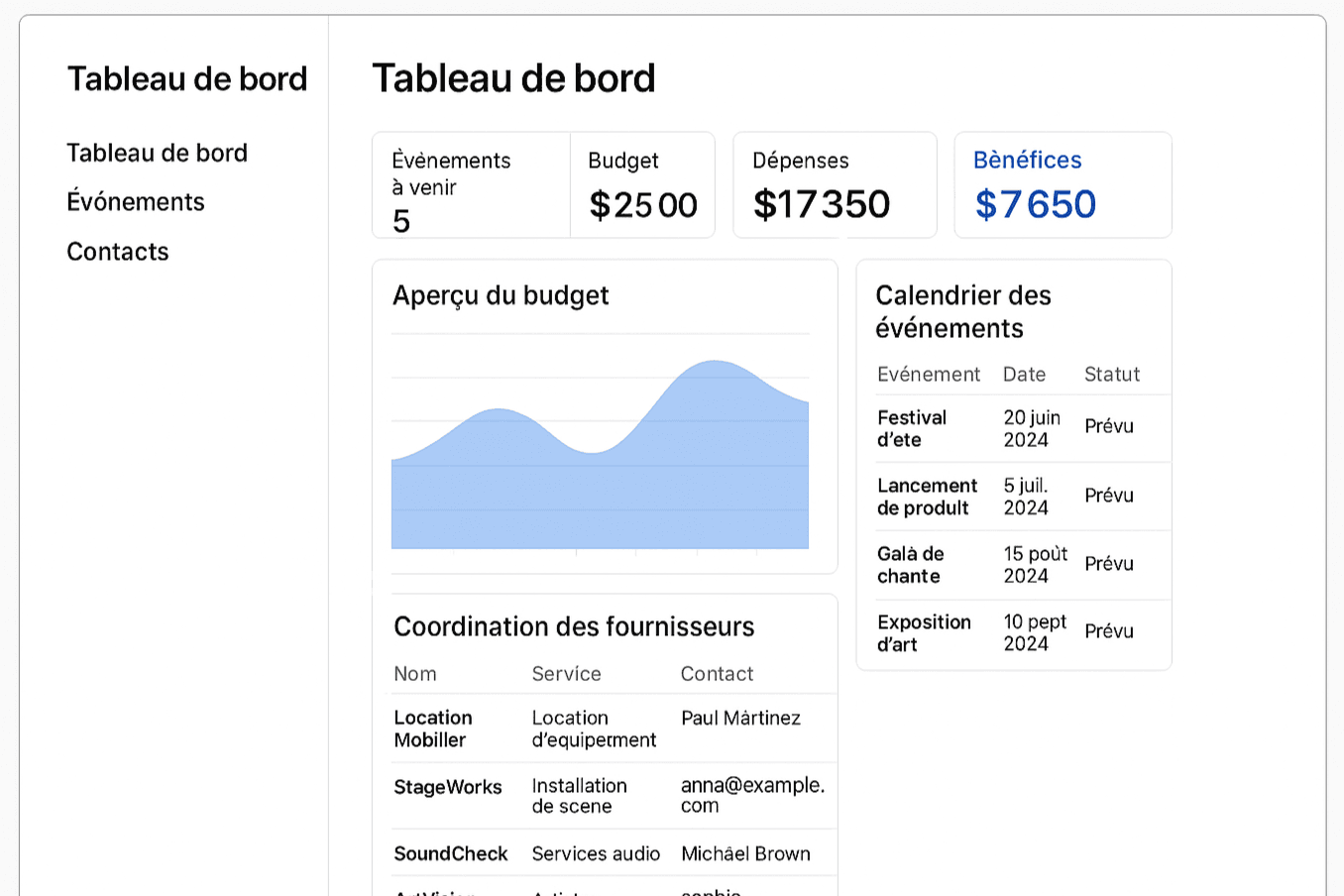Click the date 5 juil. 2024
Image resolution: width=1344 pixels, height=896 pixels.
point(1026,497)
